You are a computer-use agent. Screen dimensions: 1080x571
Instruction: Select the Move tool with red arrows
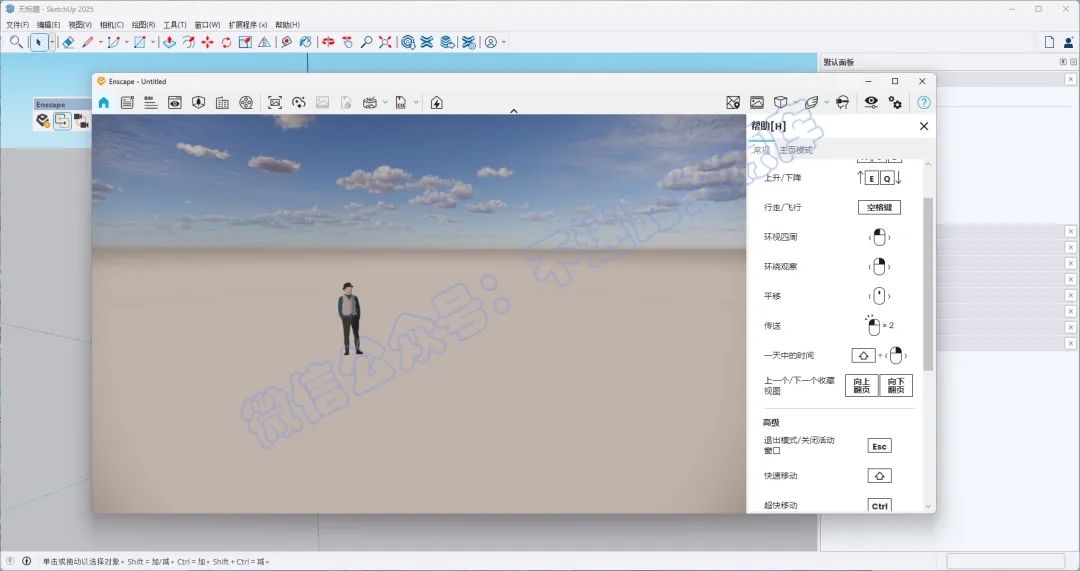click(x=207, y=42)
